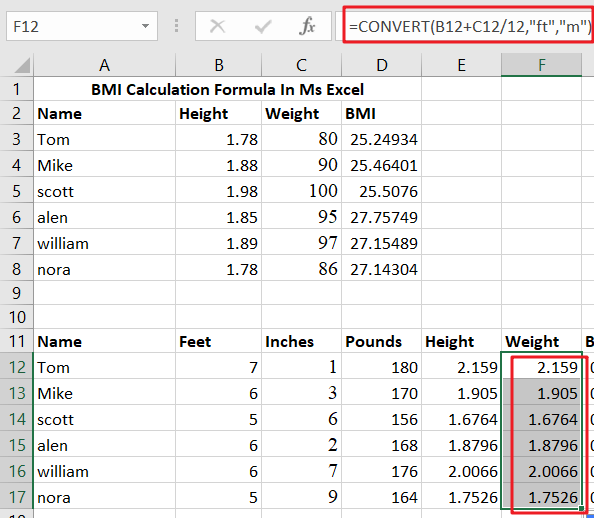Click the Enter checkmark icon in formula bar
This screenshot has height=518, width=594.
[263, 27]
